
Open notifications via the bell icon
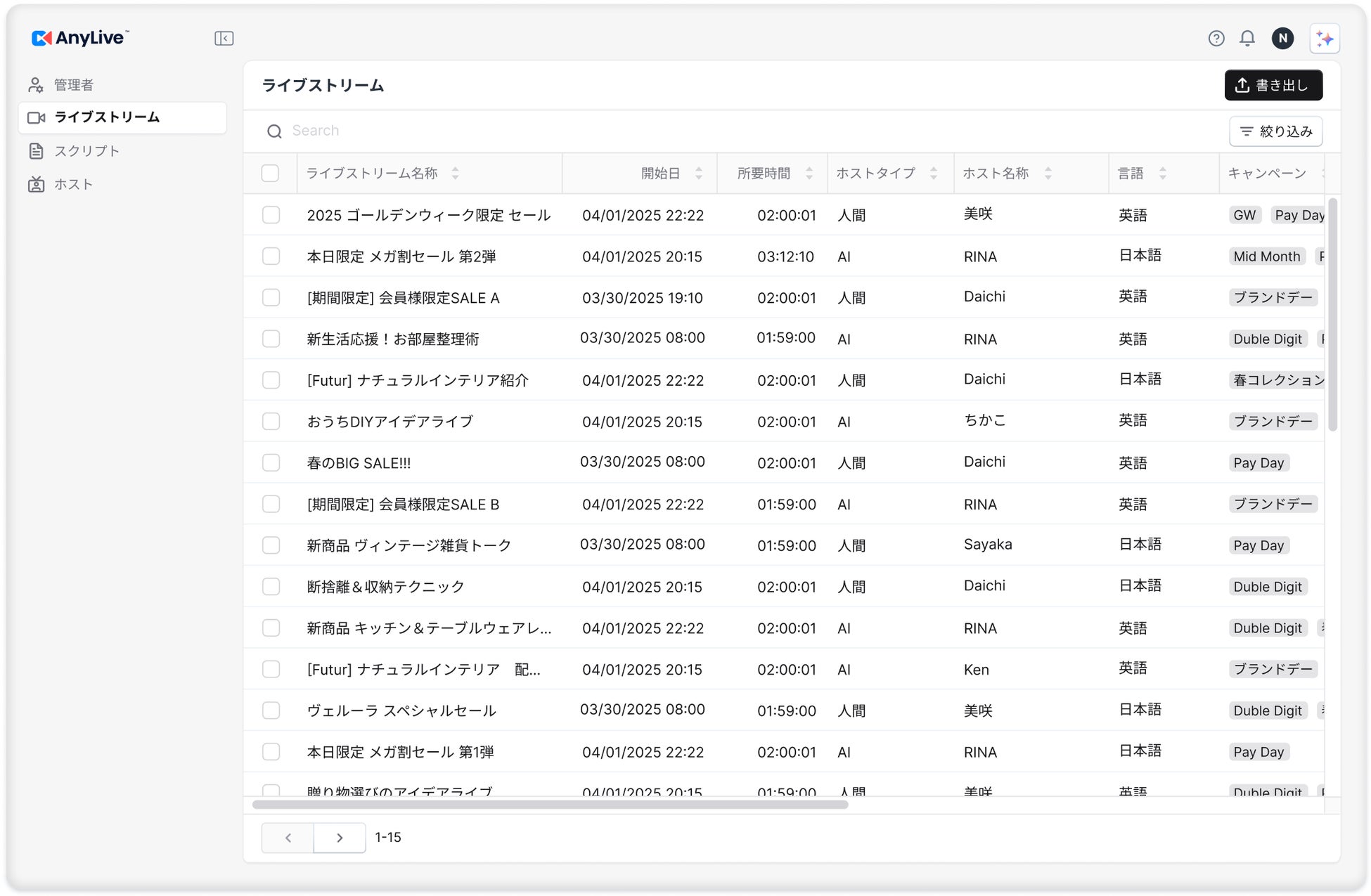click(1247, 38)
